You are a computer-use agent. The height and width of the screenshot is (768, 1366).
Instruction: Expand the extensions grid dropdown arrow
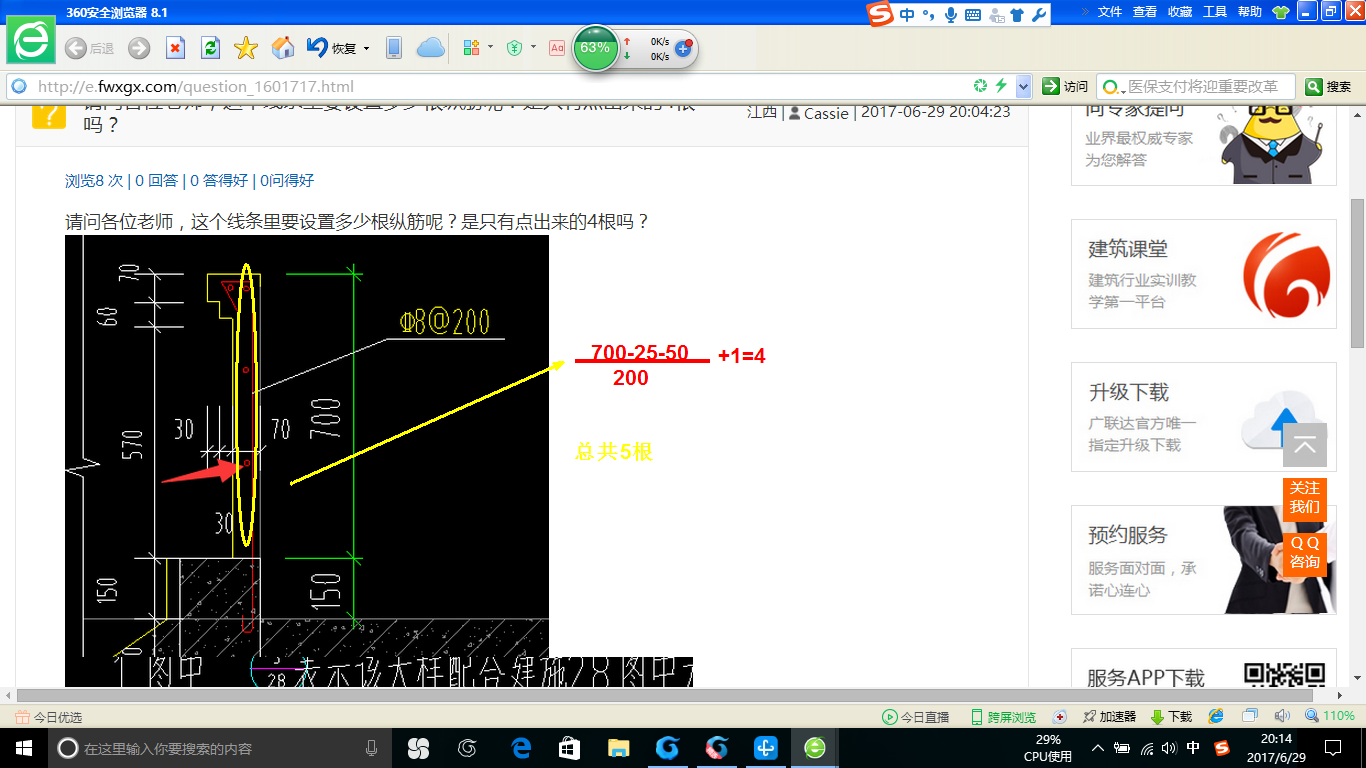click(x=490, y=47)
